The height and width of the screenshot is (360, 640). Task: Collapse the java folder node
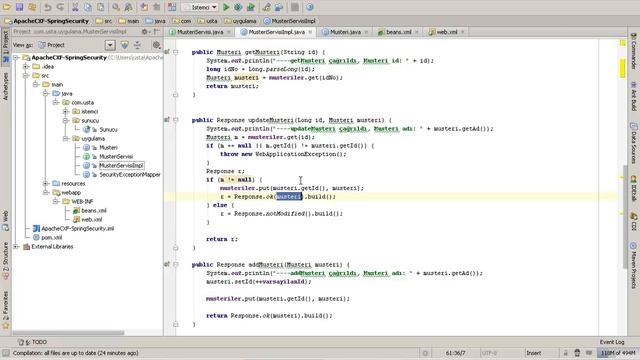[46, 93]
